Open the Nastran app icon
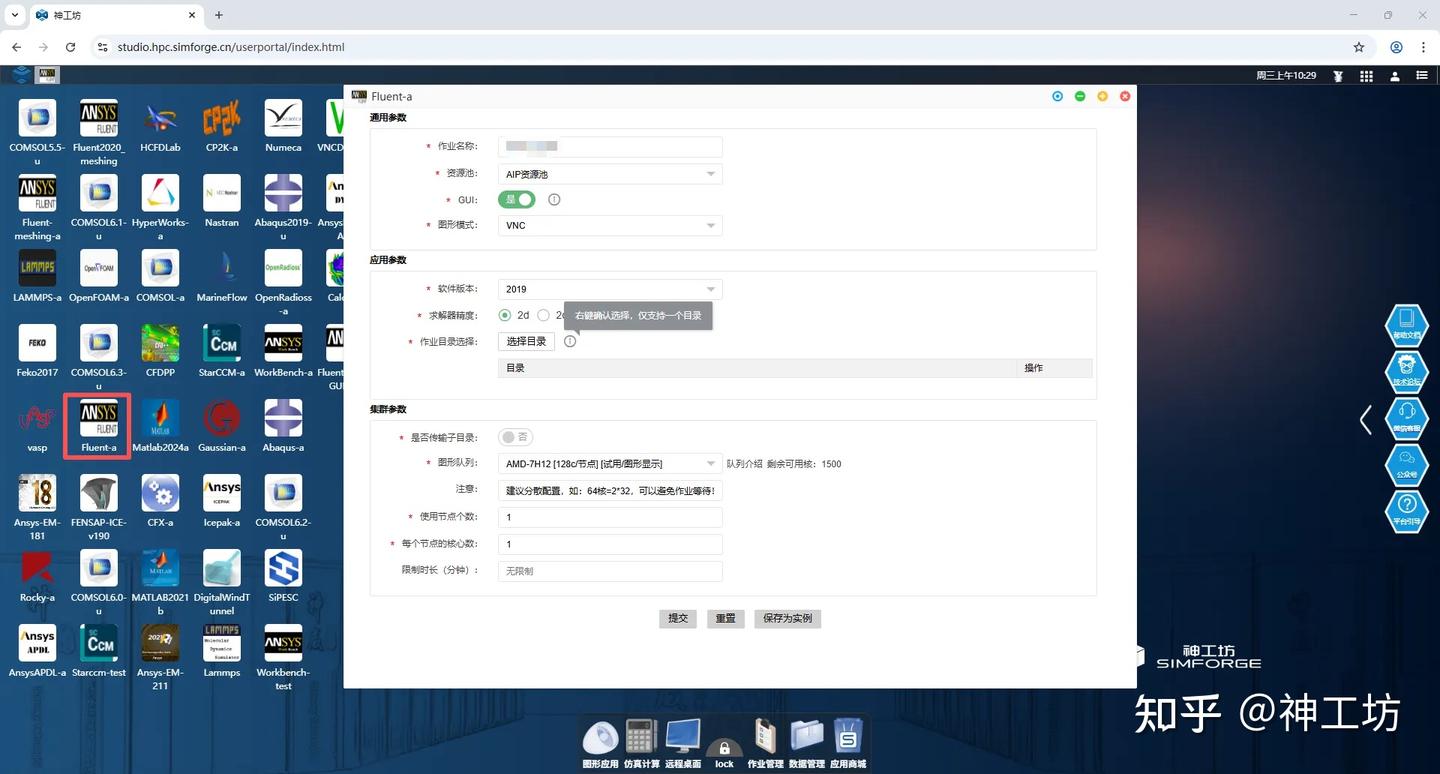Viewport: 1440px width, 774px height. tap(222, 193)
